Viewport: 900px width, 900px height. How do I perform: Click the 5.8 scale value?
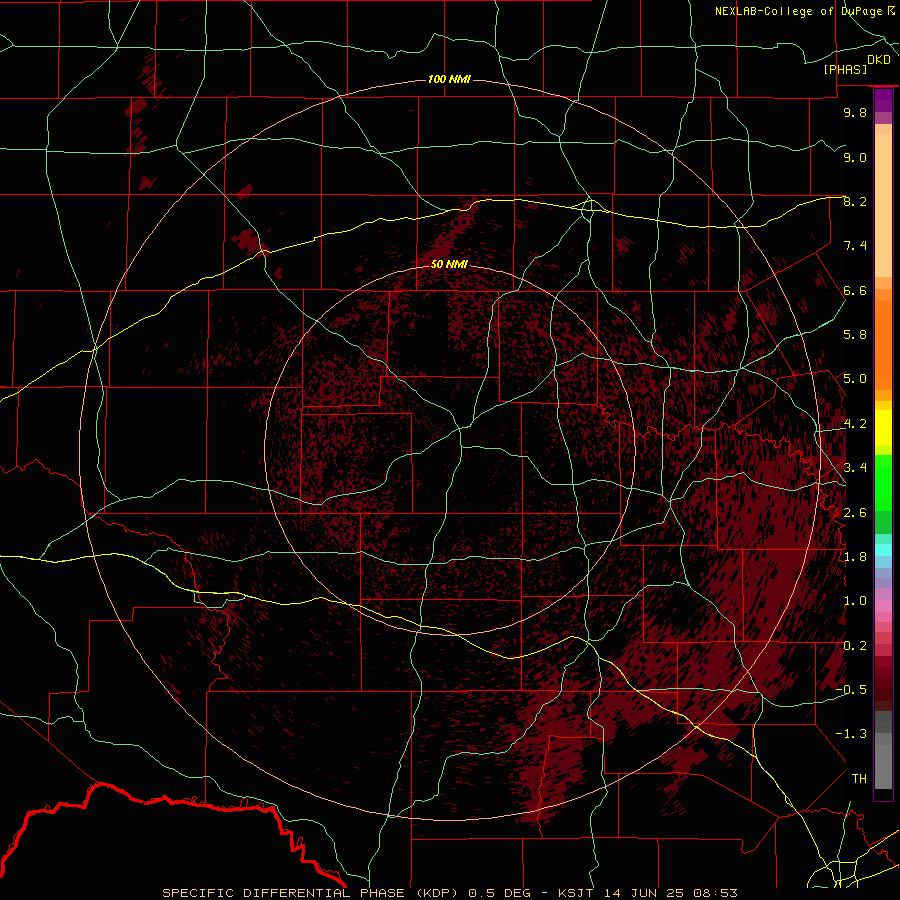(x=855, y=335)
